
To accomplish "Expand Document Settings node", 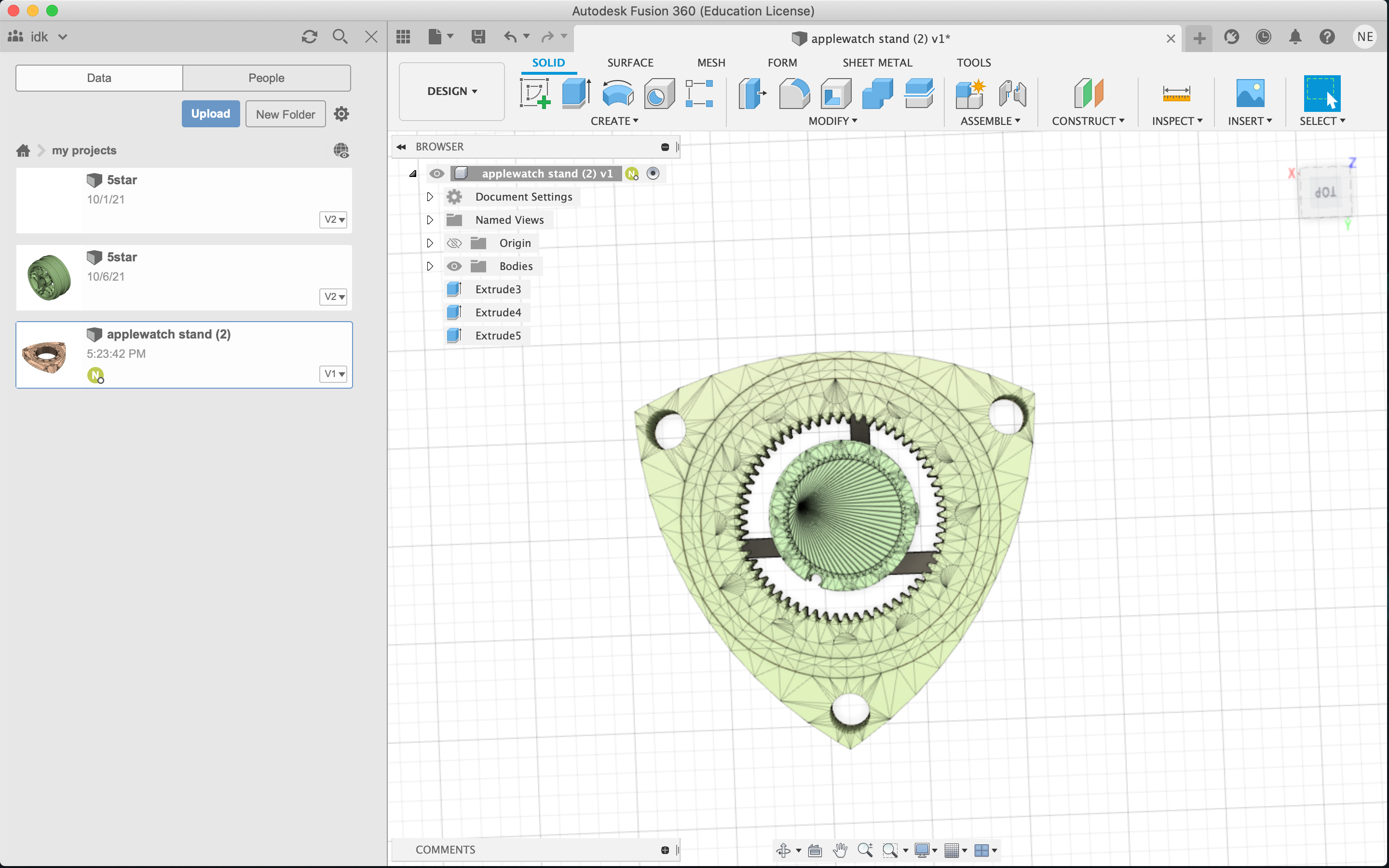I will pos(430,197).
